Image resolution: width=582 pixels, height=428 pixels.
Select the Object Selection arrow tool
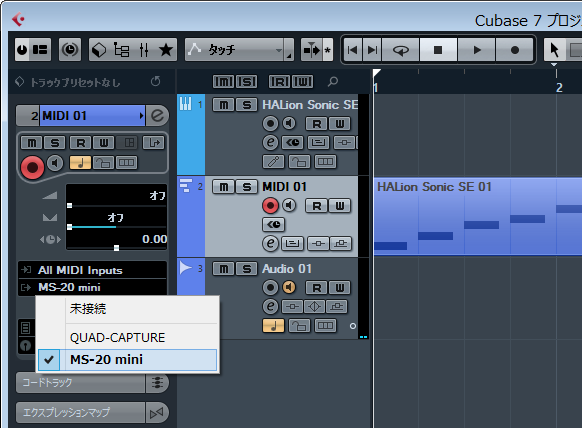pos(555,49)
